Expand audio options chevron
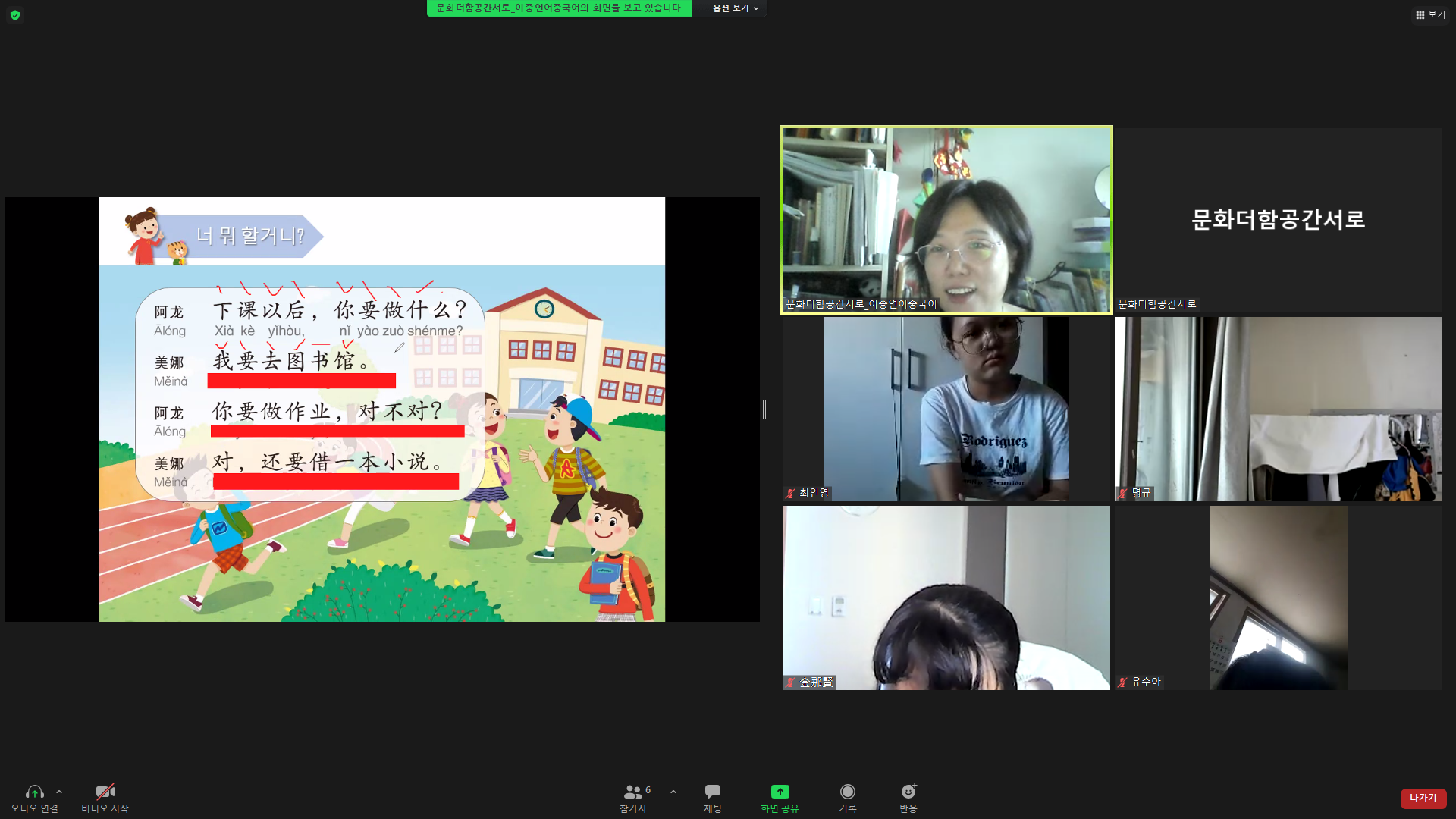Viewport: 1456px width, 819px height. [x=59, y=792]
